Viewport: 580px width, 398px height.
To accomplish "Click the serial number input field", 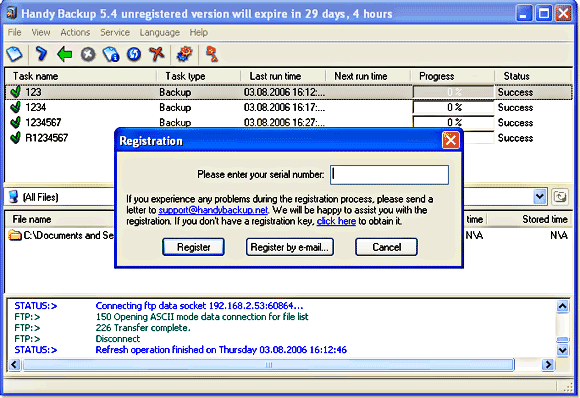I will click(389, 175).
